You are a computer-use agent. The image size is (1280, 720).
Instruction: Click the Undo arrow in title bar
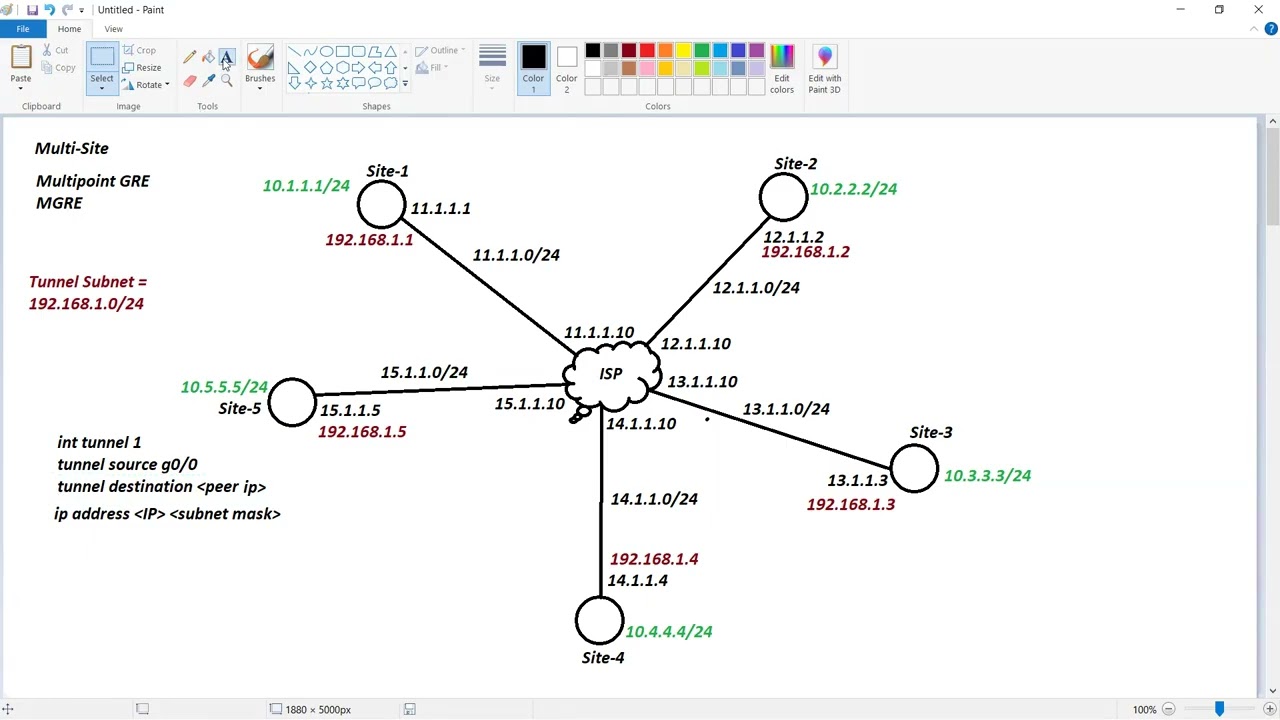(49, 10)
